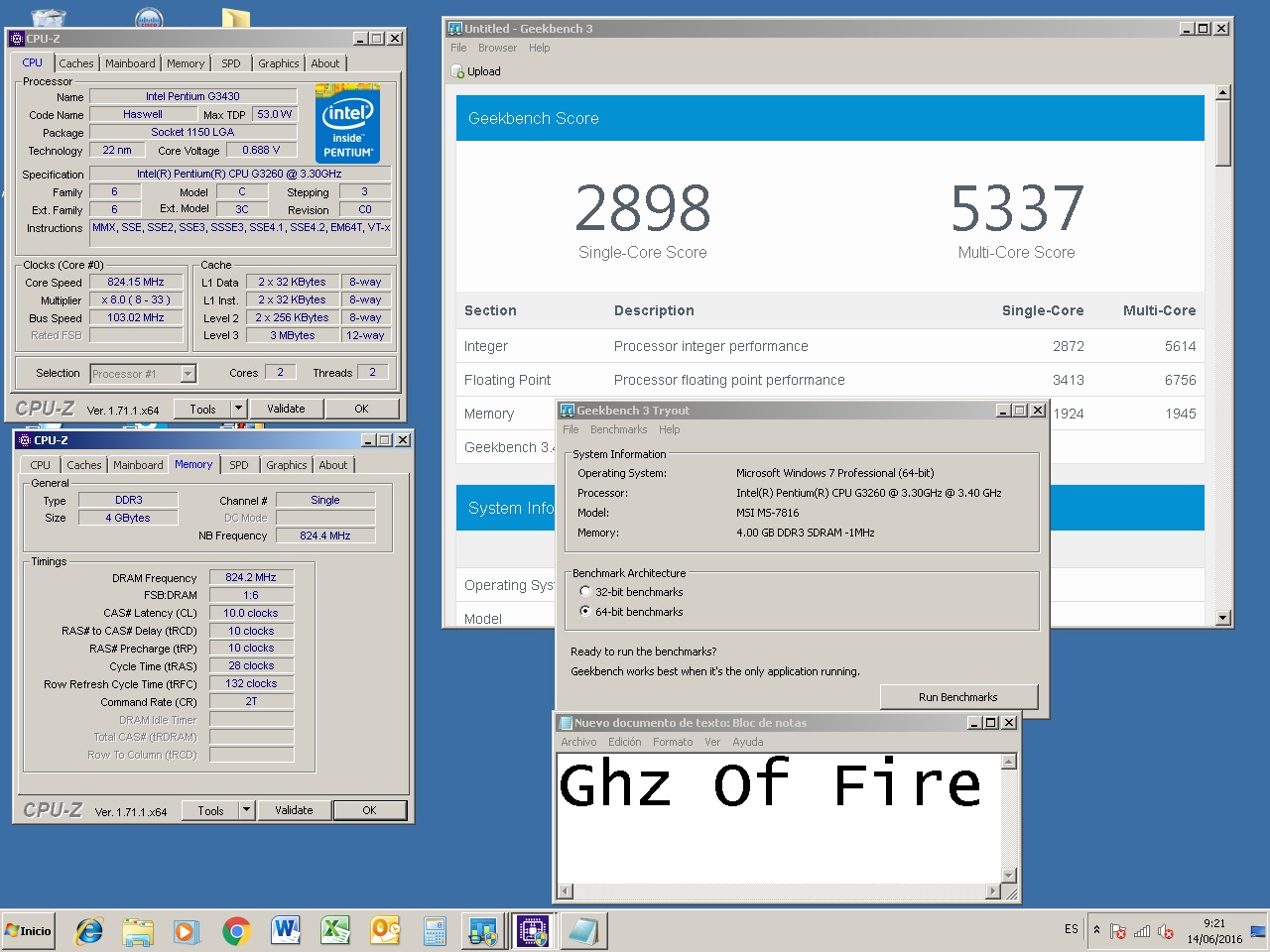This screenshot has height=952, width=1270.
Task: Launch Windows Media Player from taskbar
Action: pyautogui.click(x=186, y=931)
